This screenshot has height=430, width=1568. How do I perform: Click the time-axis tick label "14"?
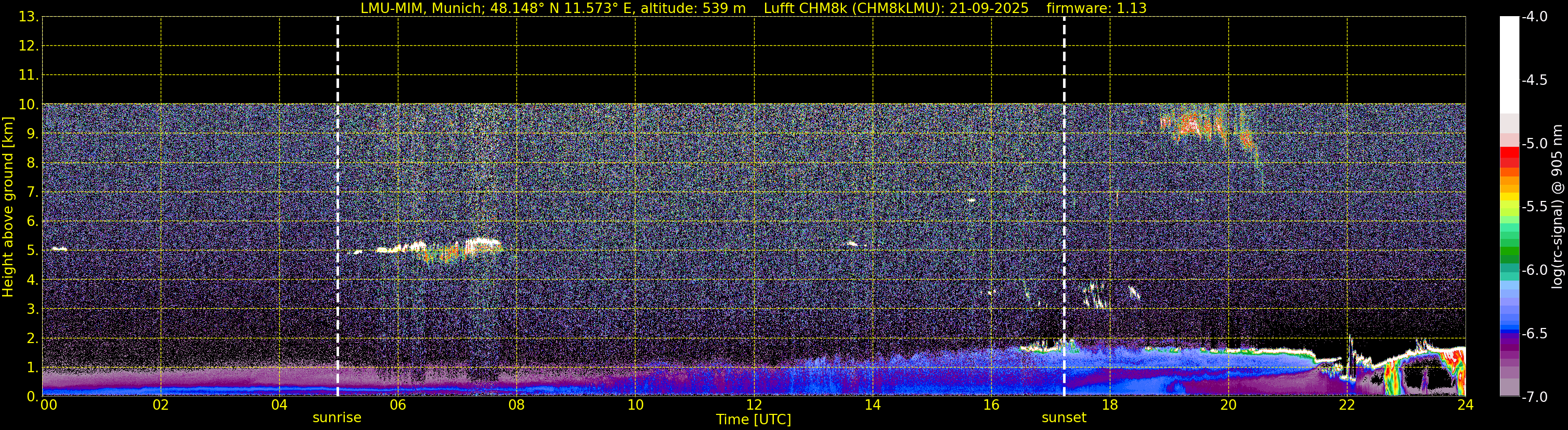click(x=873, y=406)
